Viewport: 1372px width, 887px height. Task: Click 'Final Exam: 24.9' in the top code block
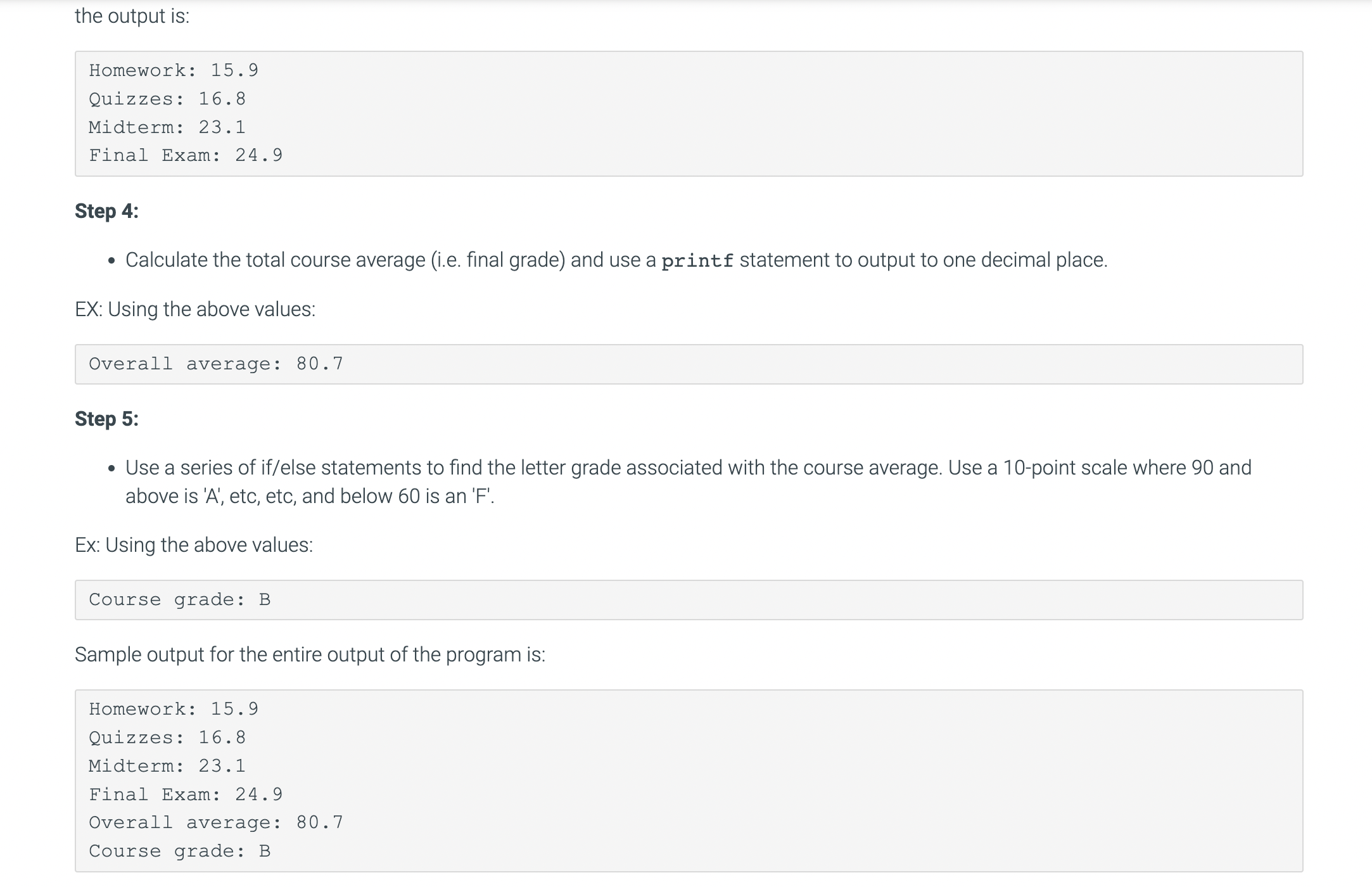(186, 155)
